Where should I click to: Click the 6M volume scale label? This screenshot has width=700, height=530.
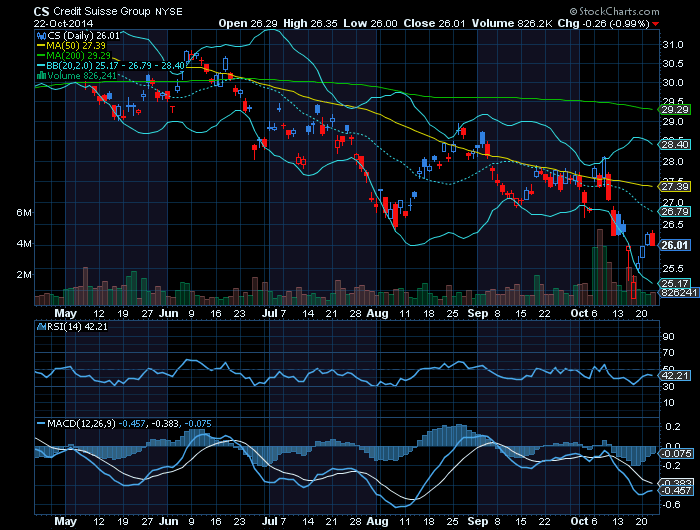pyautogui.click(x=24, y=213)
